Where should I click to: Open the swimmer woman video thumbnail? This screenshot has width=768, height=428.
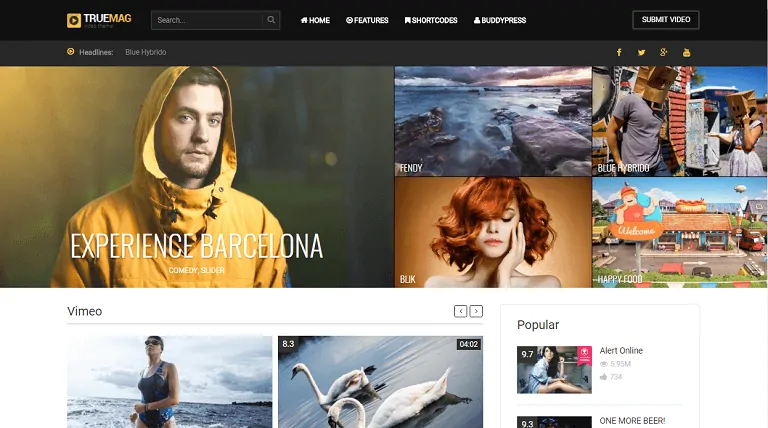pos(169,382)
